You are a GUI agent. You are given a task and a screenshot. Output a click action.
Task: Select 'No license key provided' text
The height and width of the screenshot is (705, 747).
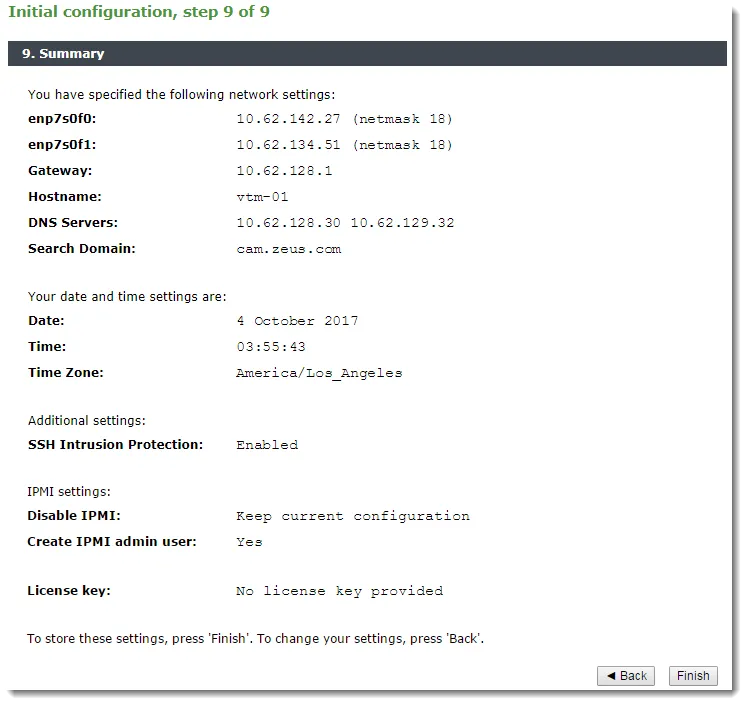[x=340, y=591]
